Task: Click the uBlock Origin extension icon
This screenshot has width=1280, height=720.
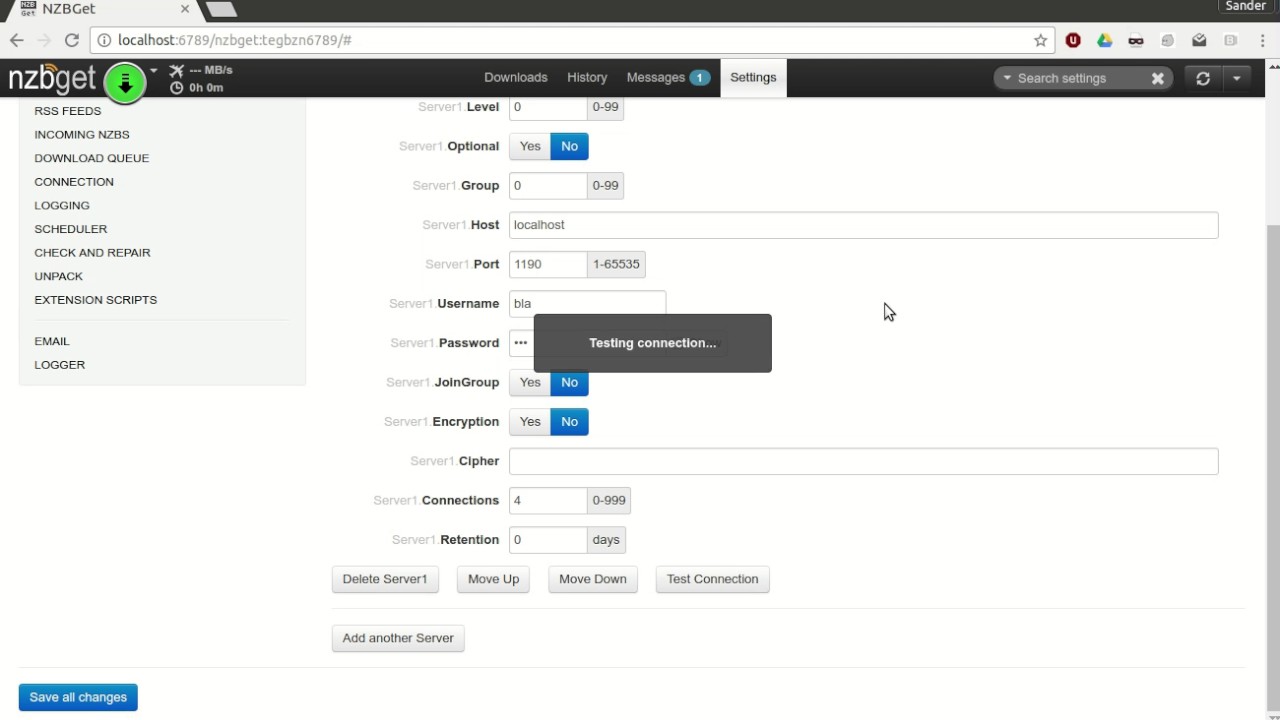Action: (1073, 40)
